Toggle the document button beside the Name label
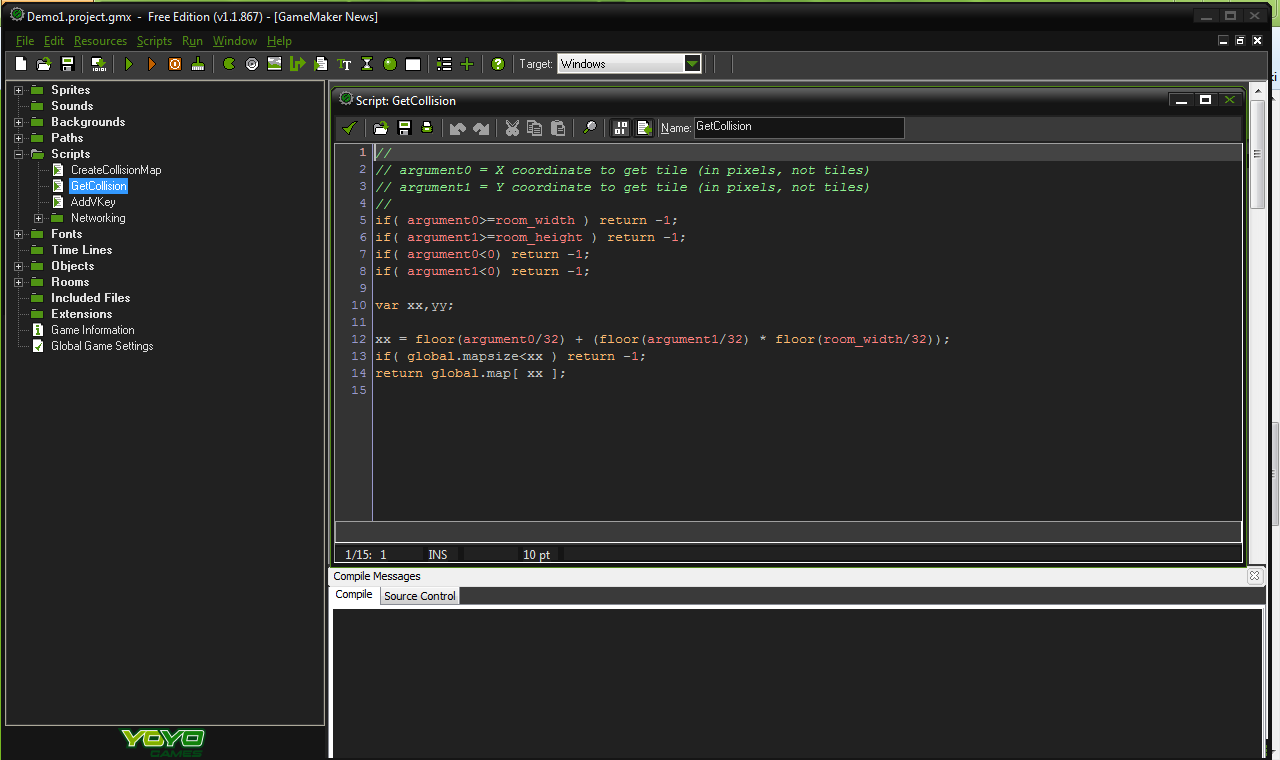This screenshot has height=760, width=1280. 644,128
